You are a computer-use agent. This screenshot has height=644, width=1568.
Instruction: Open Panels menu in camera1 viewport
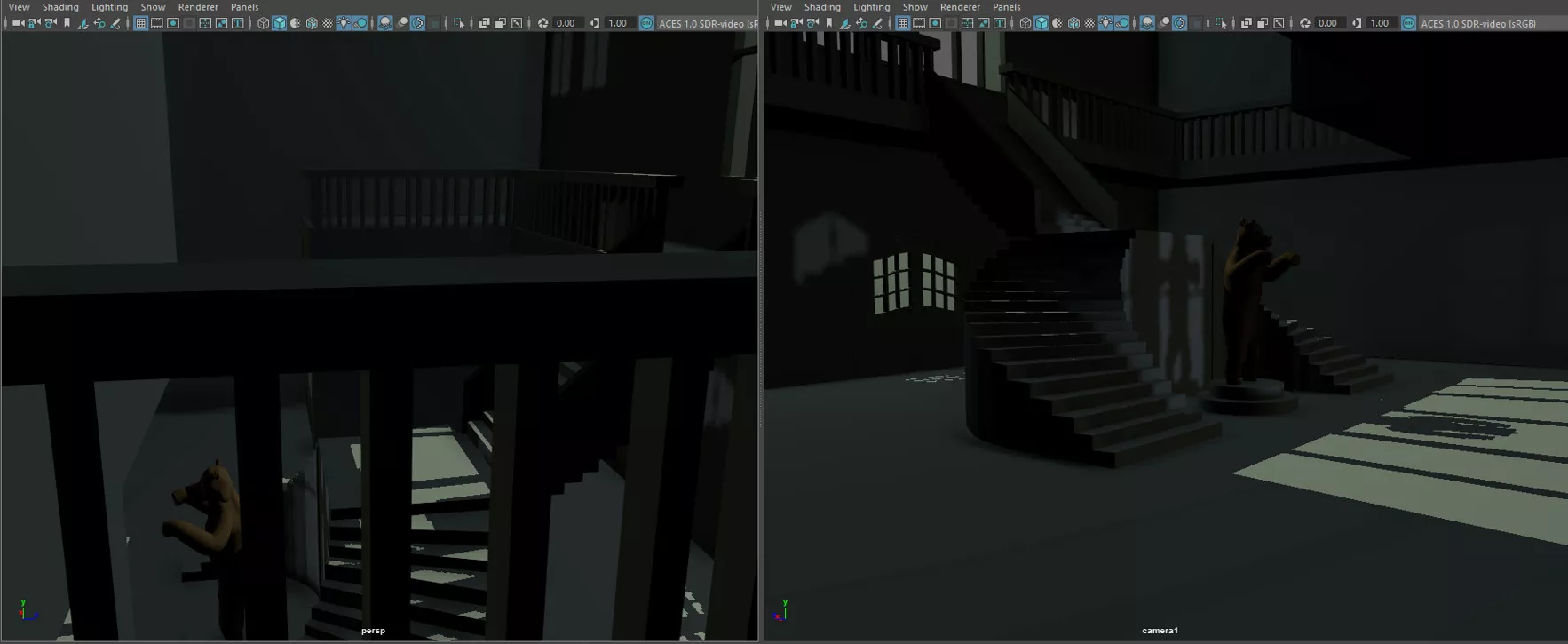tap(1006, 7)
